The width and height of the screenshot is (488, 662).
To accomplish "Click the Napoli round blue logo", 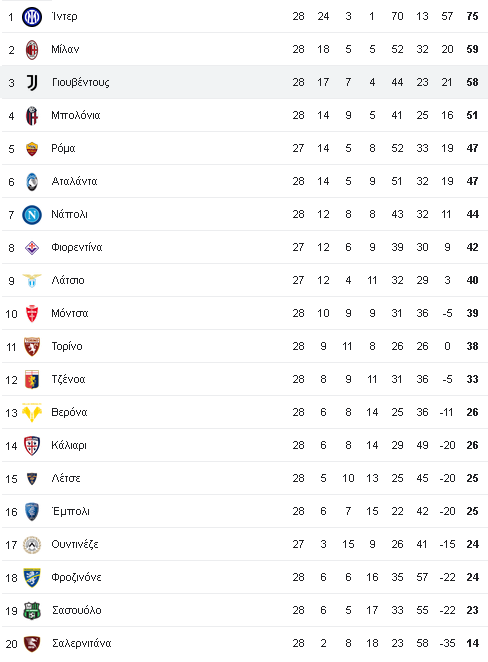I will coord(32,215).
